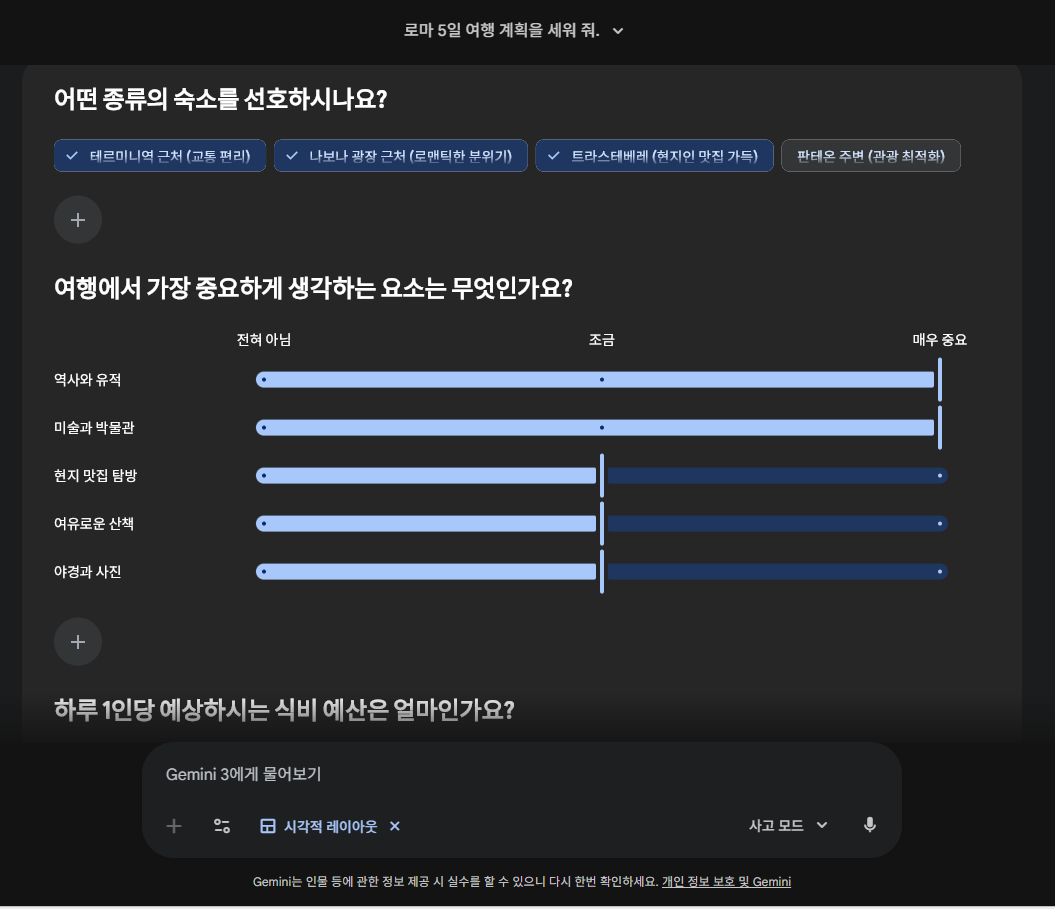Screen dimensions: 1055x909
Task: Select the 판테온 주변 (관광 최적화) option
Action: 870,155
